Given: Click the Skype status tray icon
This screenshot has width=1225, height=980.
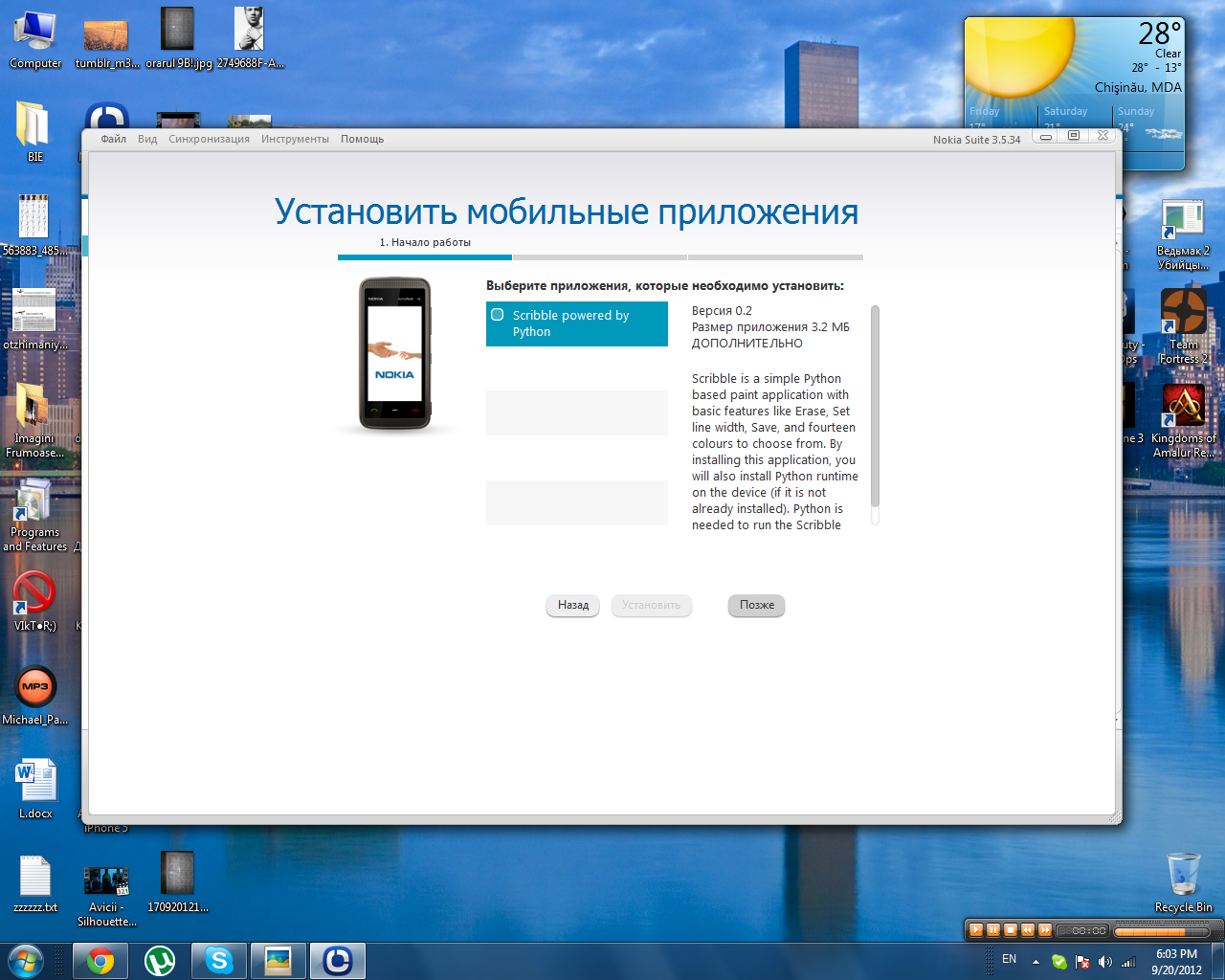Looking at the screenshot, I should pos(1059,961).
